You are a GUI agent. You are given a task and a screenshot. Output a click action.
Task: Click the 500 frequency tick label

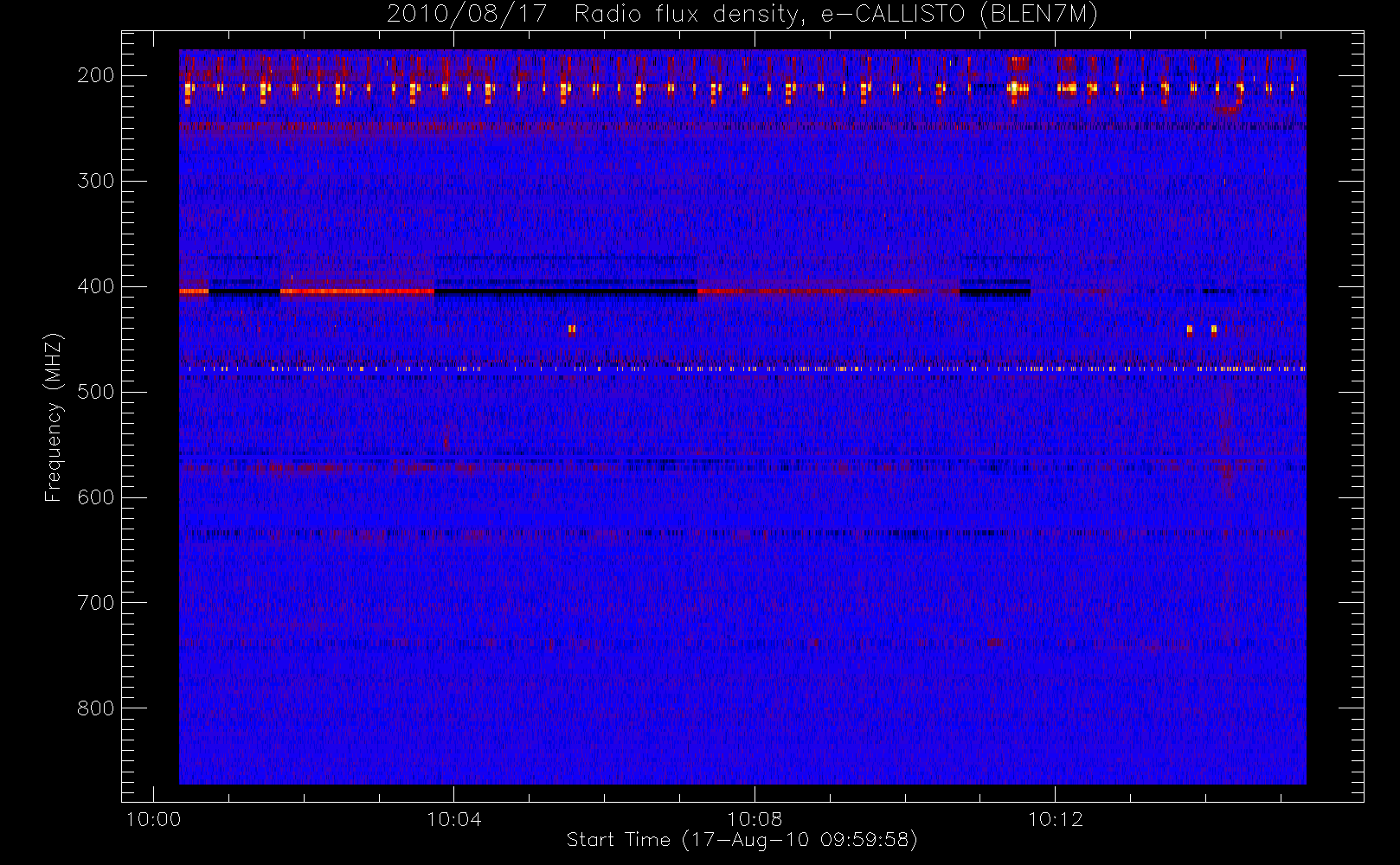coord(95,392)
